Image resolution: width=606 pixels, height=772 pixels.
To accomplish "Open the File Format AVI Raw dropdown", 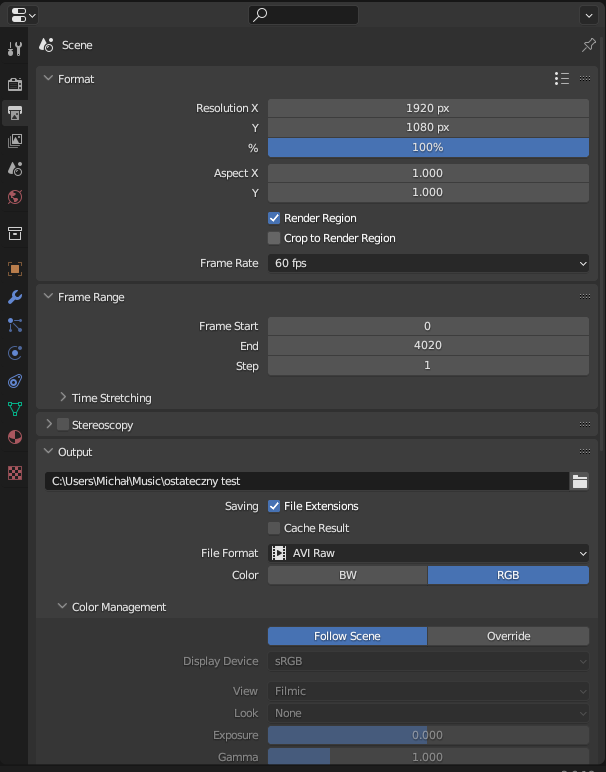I will pos(428,553).
